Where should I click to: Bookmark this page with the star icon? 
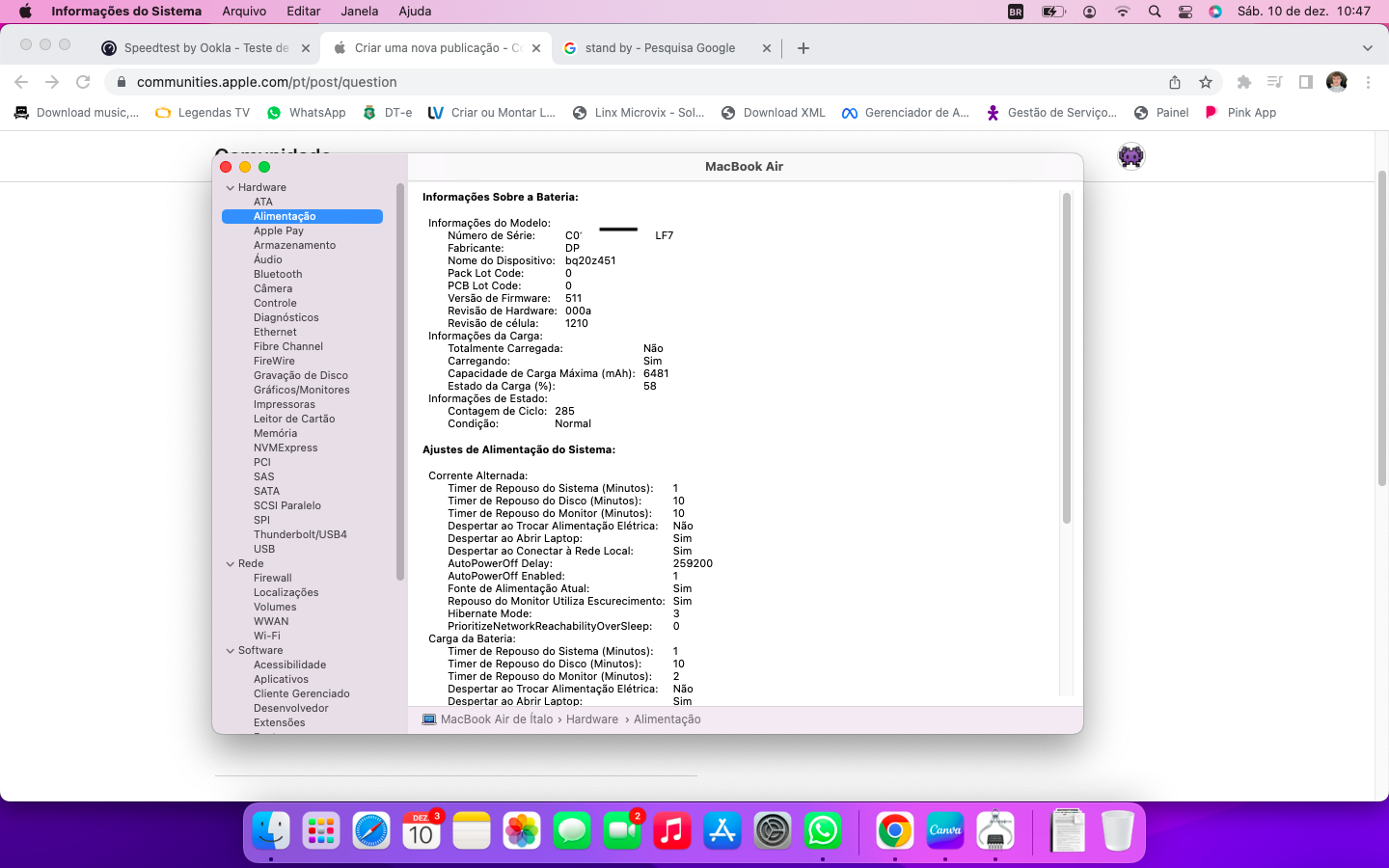point(1206,82)
